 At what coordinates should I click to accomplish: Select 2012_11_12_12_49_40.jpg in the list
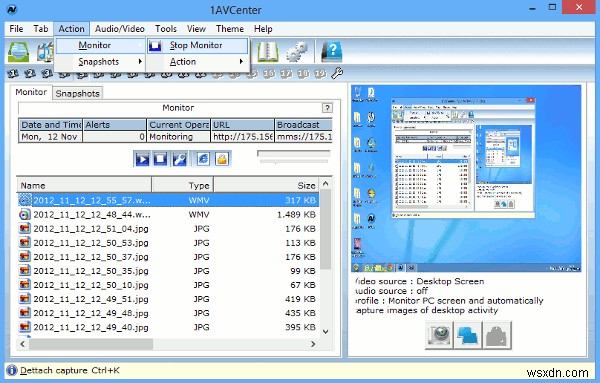pos(168,328)
